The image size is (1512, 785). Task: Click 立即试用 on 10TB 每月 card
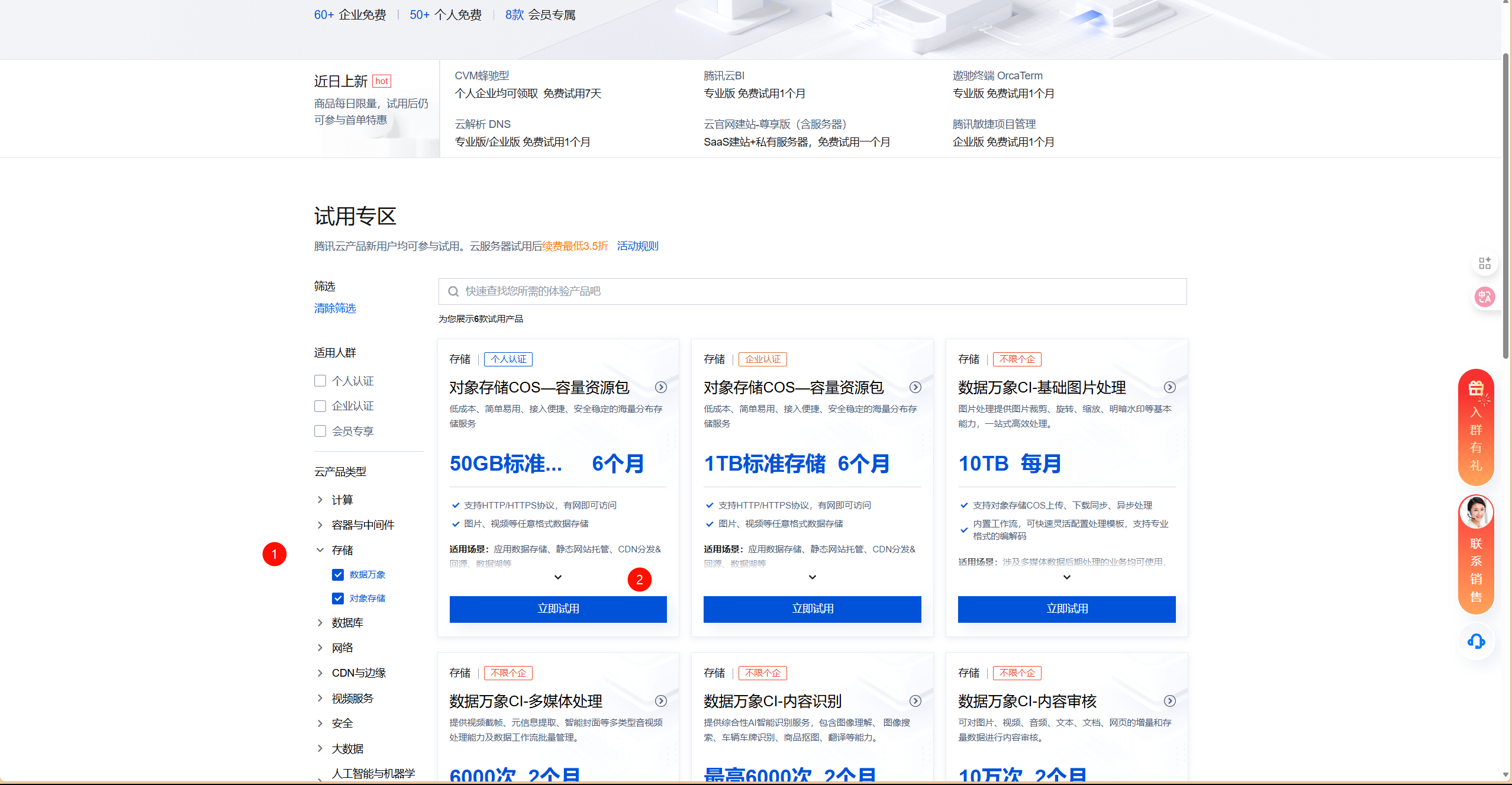1067,609
